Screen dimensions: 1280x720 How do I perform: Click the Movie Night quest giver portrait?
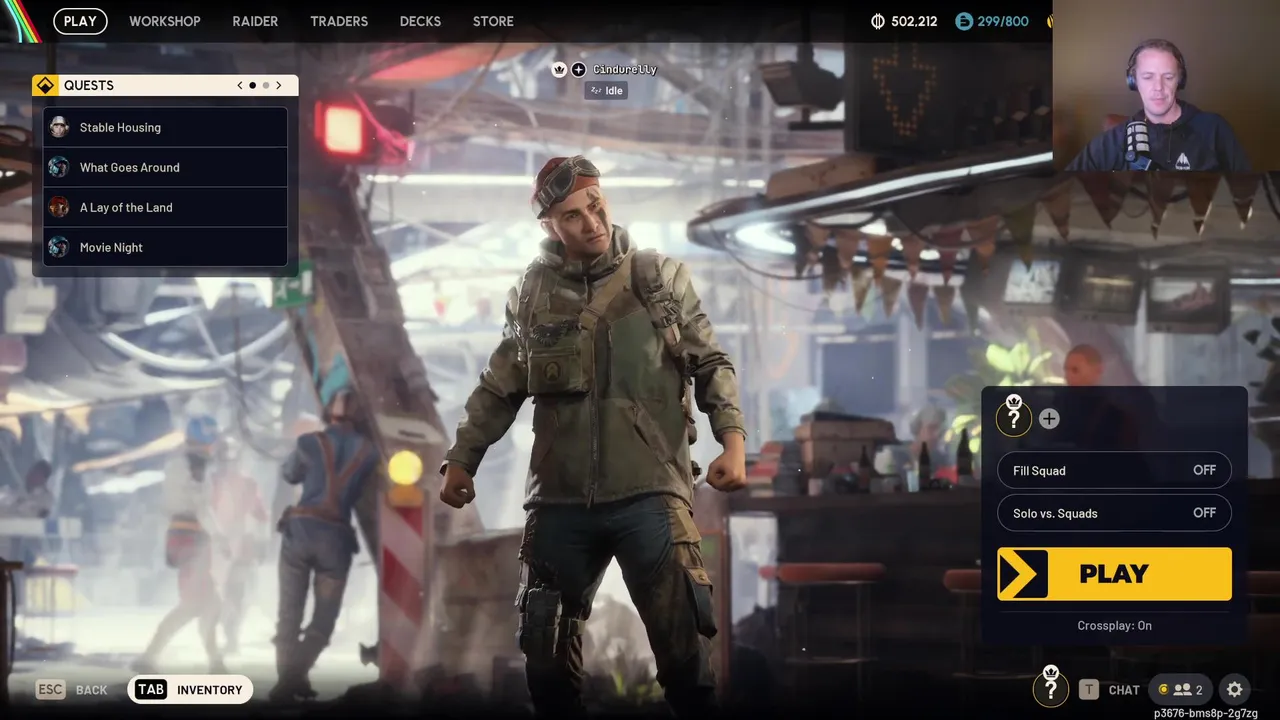[59, 247]
